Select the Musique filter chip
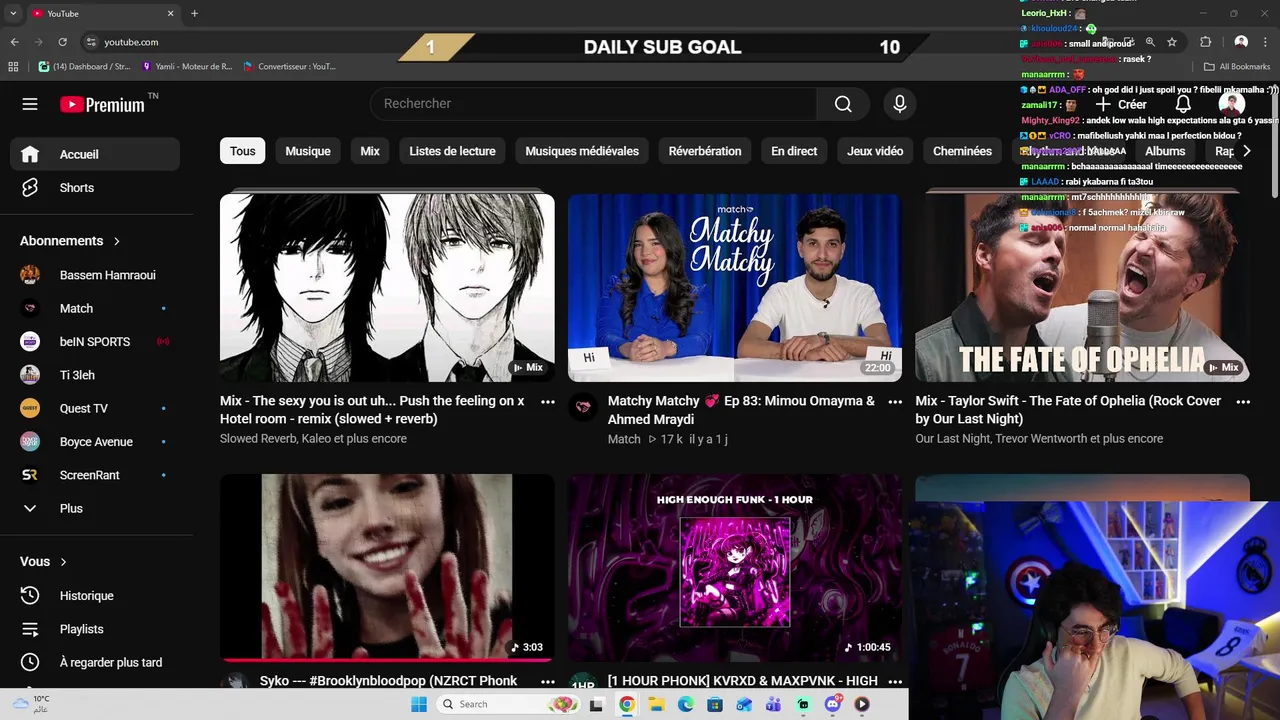 coord(308,151)
